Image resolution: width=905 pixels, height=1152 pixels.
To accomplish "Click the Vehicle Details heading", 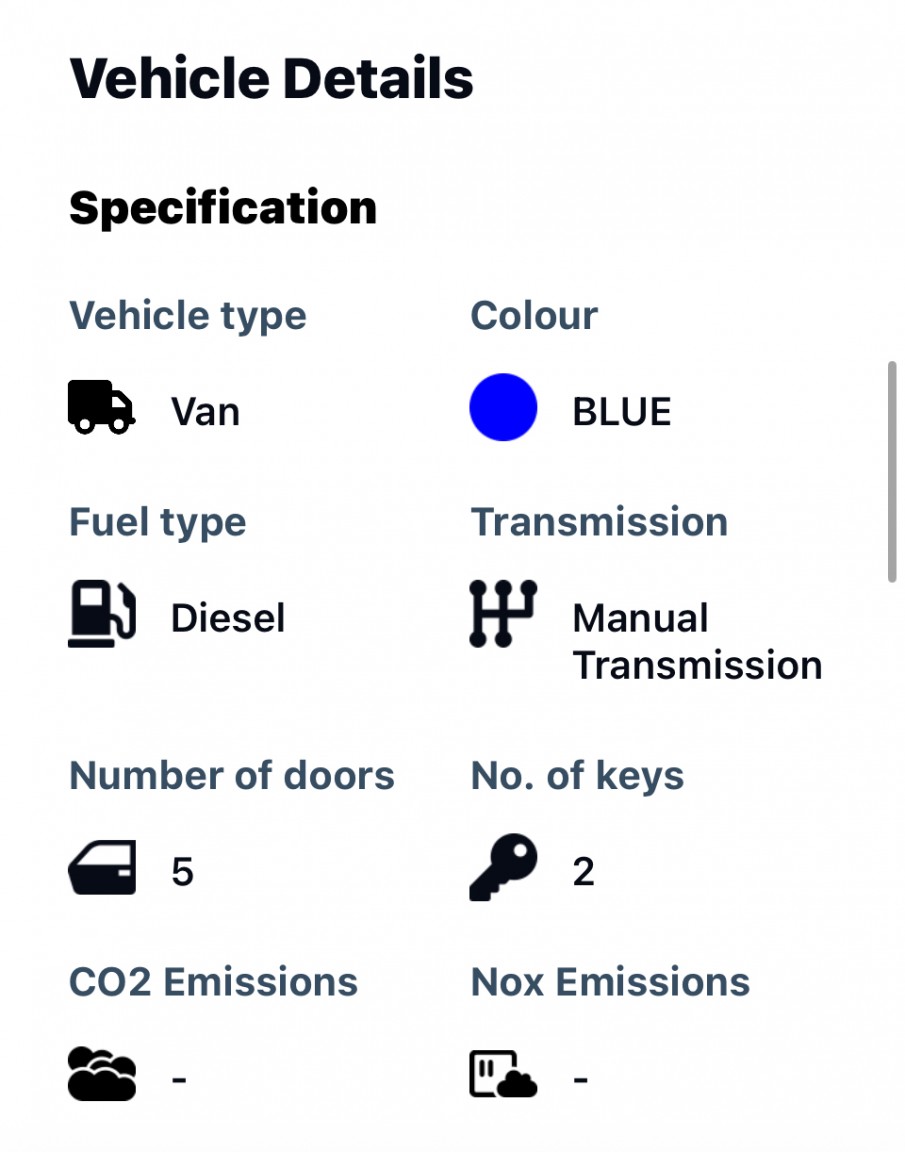I will (x=271, y=78).
